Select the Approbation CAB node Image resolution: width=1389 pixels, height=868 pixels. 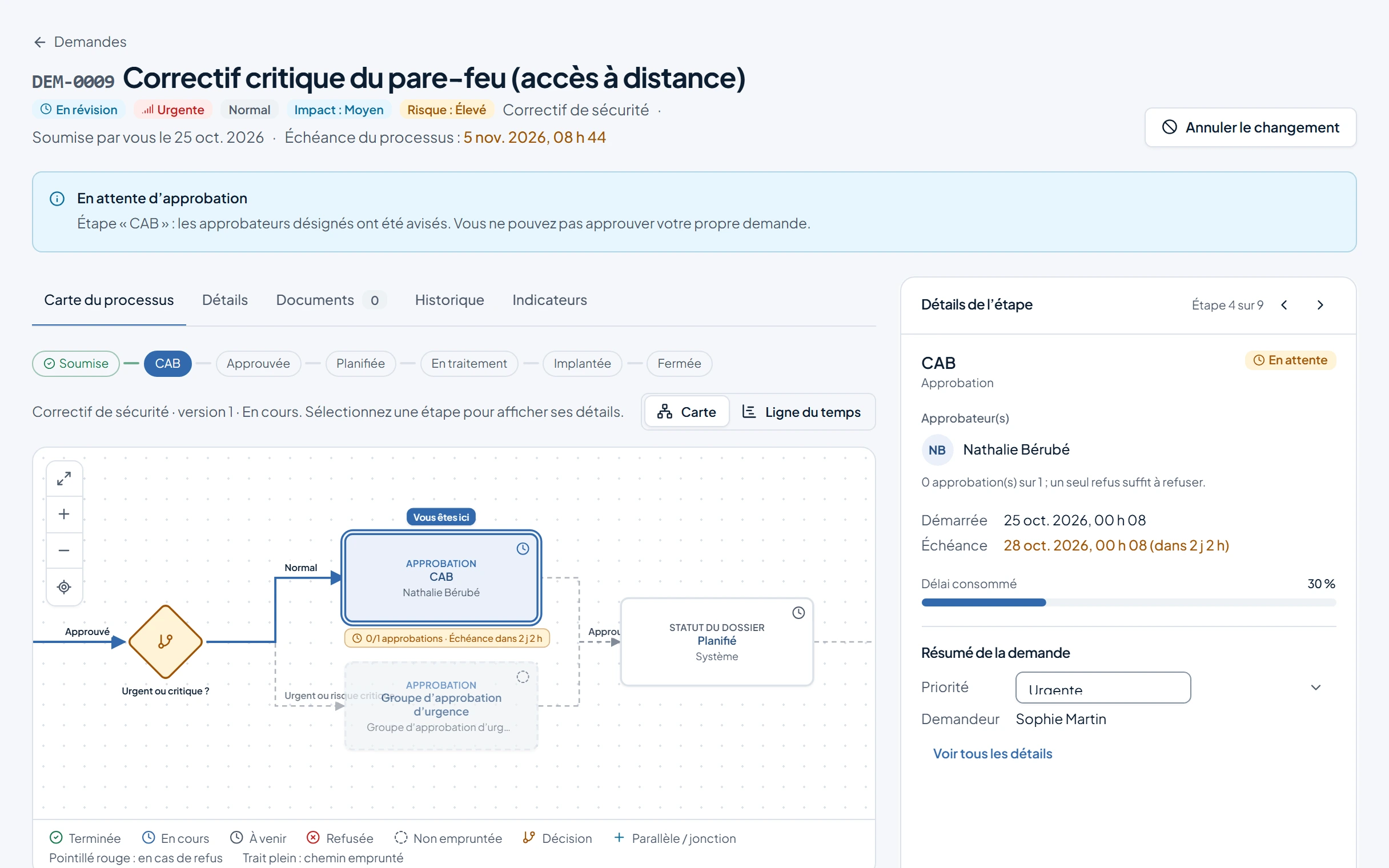click(x=441, y=577)
